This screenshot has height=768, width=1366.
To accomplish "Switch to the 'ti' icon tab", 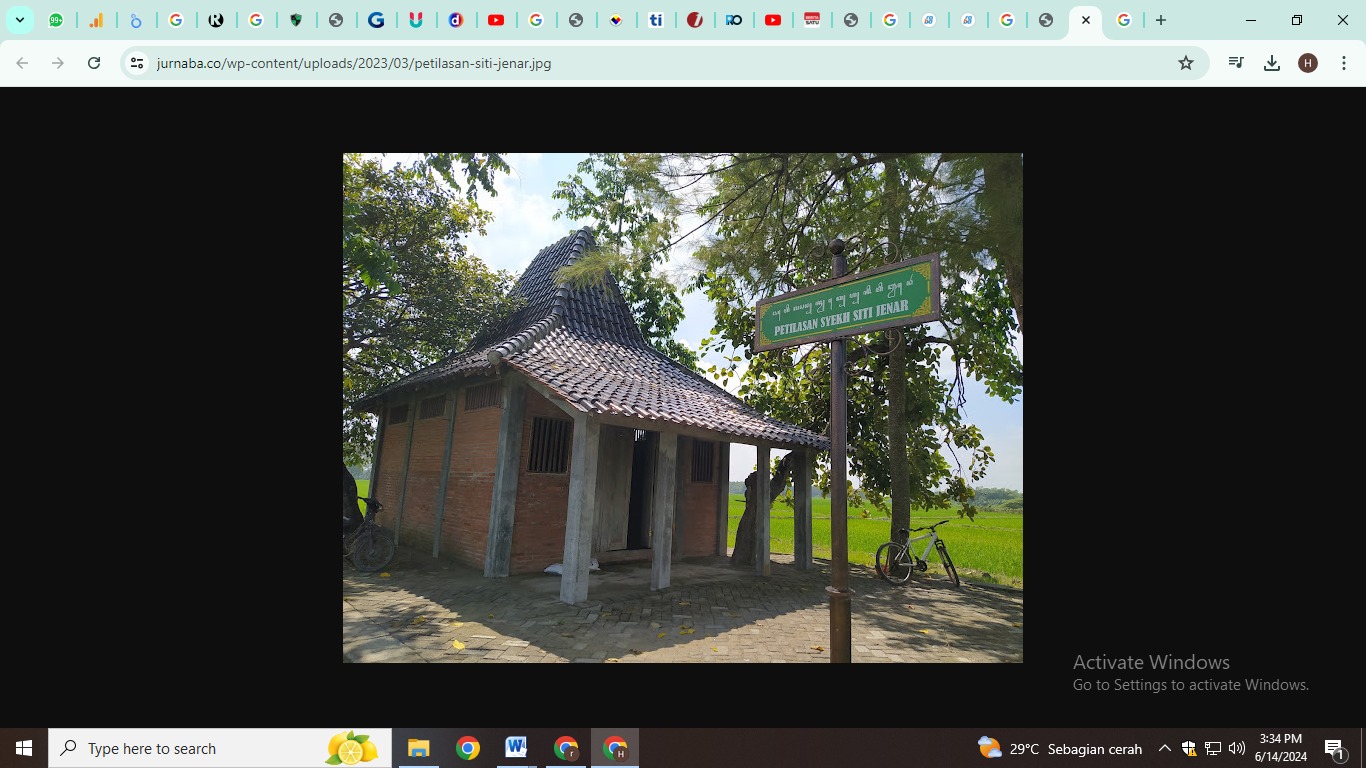I will (x=655, y=20).
